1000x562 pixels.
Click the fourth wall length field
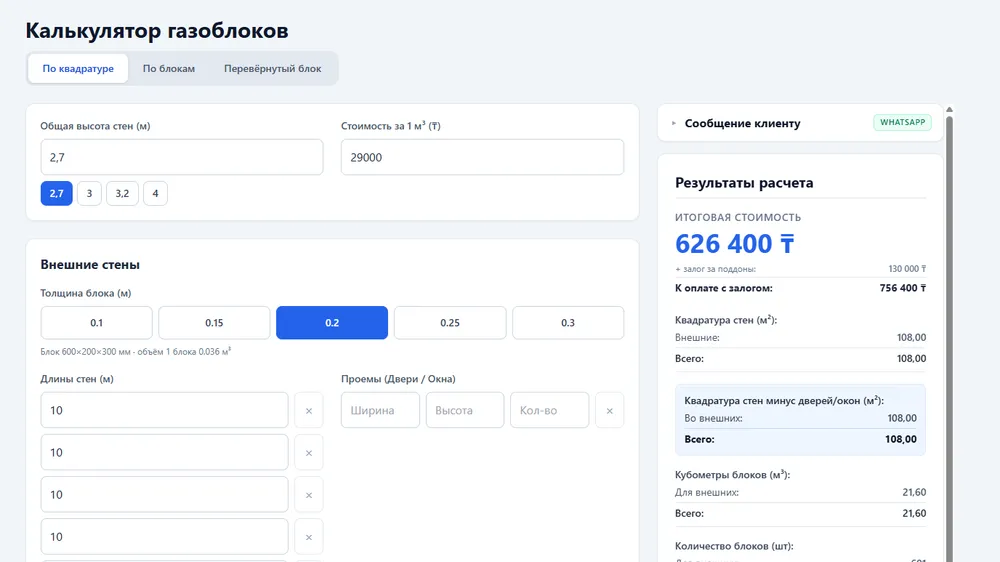point(165,536)
